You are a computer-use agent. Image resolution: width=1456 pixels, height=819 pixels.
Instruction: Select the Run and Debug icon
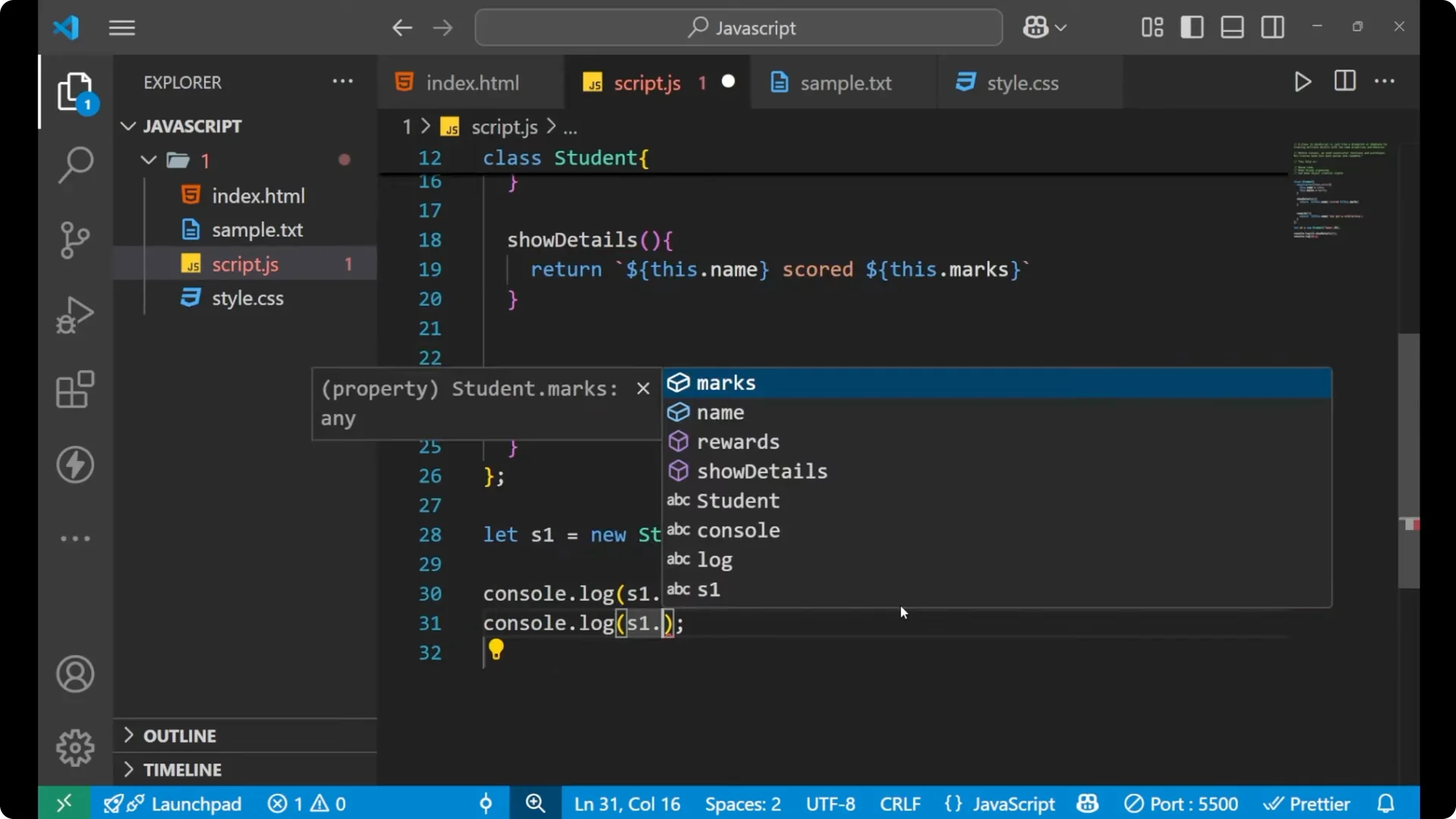(75, 314)
